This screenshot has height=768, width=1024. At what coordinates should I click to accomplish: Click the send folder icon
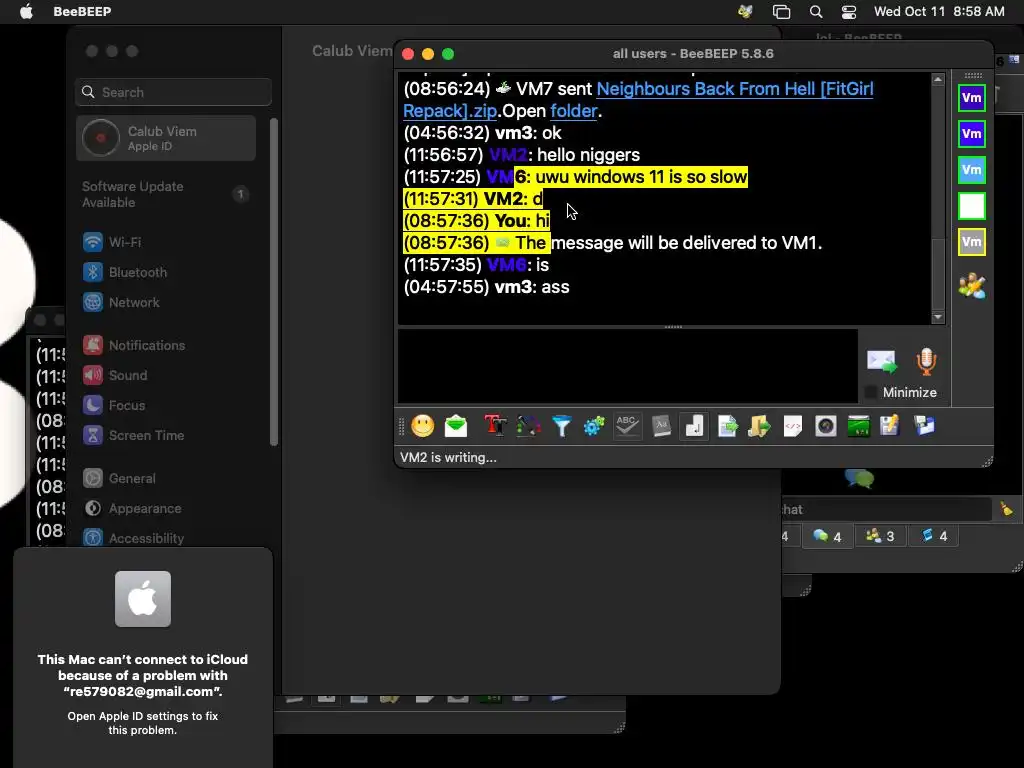760,426
